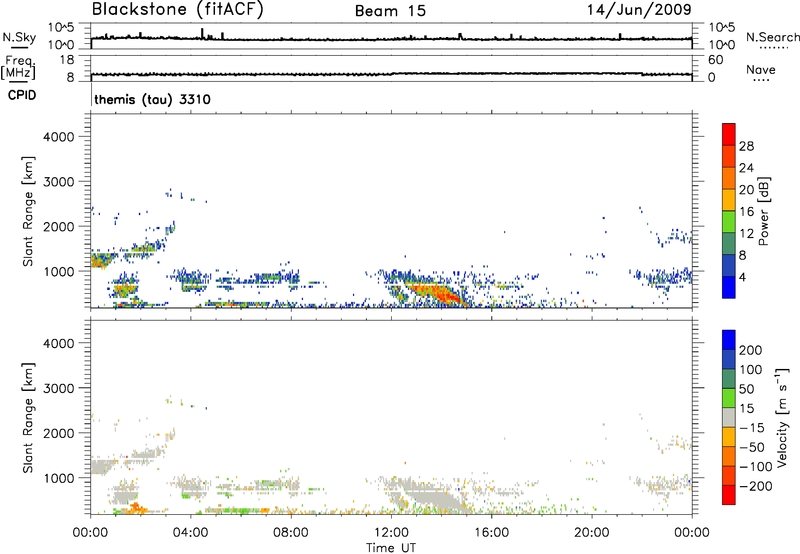Viewport: 800px width, 554px height.
Task: Click the gray segment of the velocity colorbar
Action: (729, 417)
